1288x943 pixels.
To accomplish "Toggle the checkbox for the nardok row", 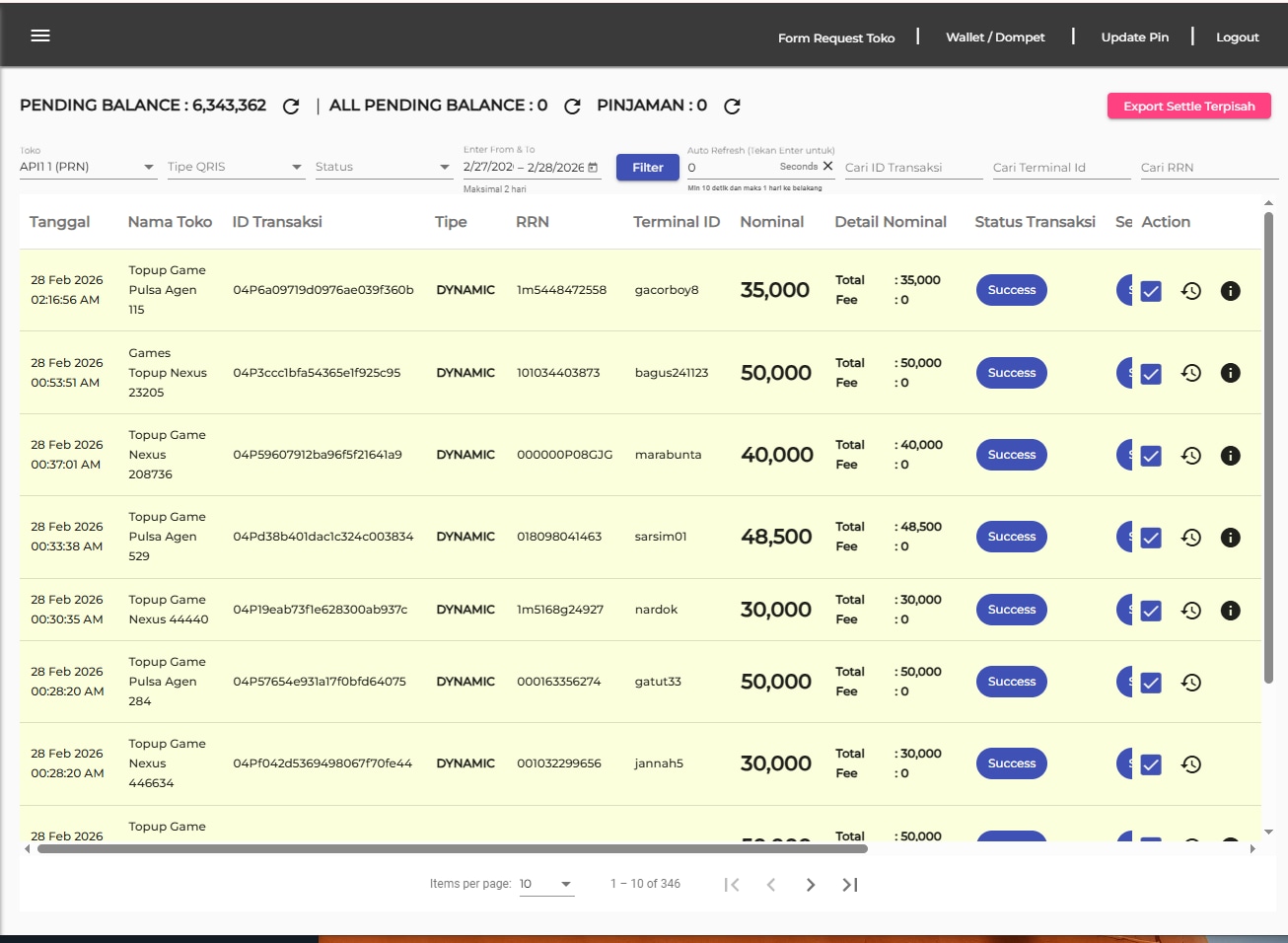I will [1151, 611].
